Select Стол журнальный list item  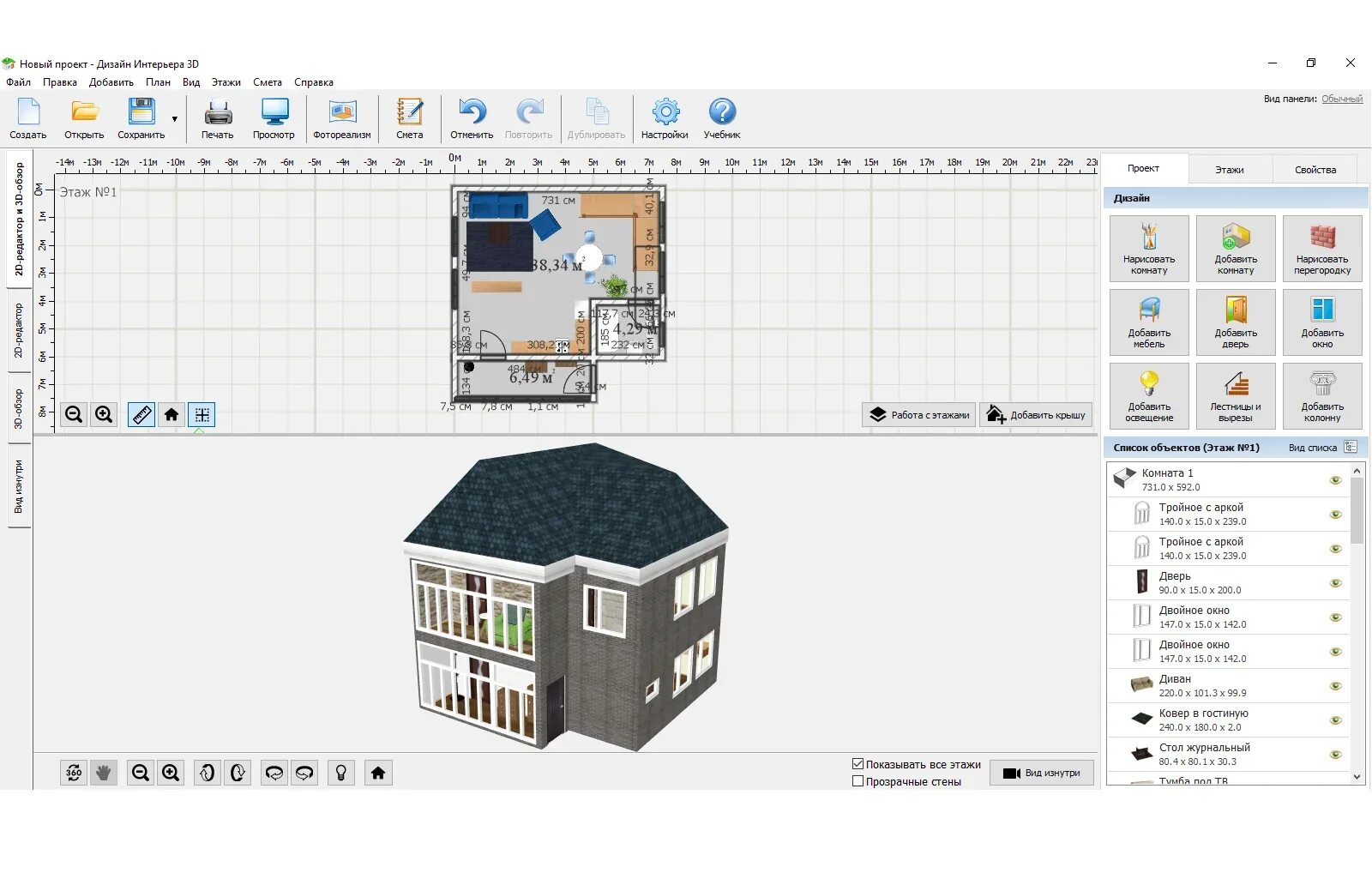tap(1228, 755)
